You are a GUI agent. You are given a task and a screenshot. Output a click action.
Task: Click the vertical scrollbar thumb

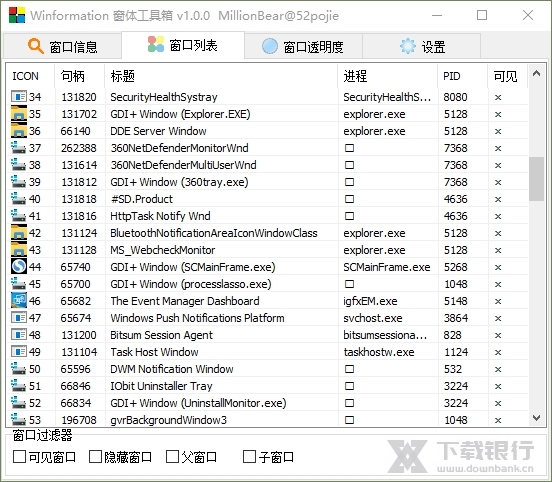(x=536, y=179)
